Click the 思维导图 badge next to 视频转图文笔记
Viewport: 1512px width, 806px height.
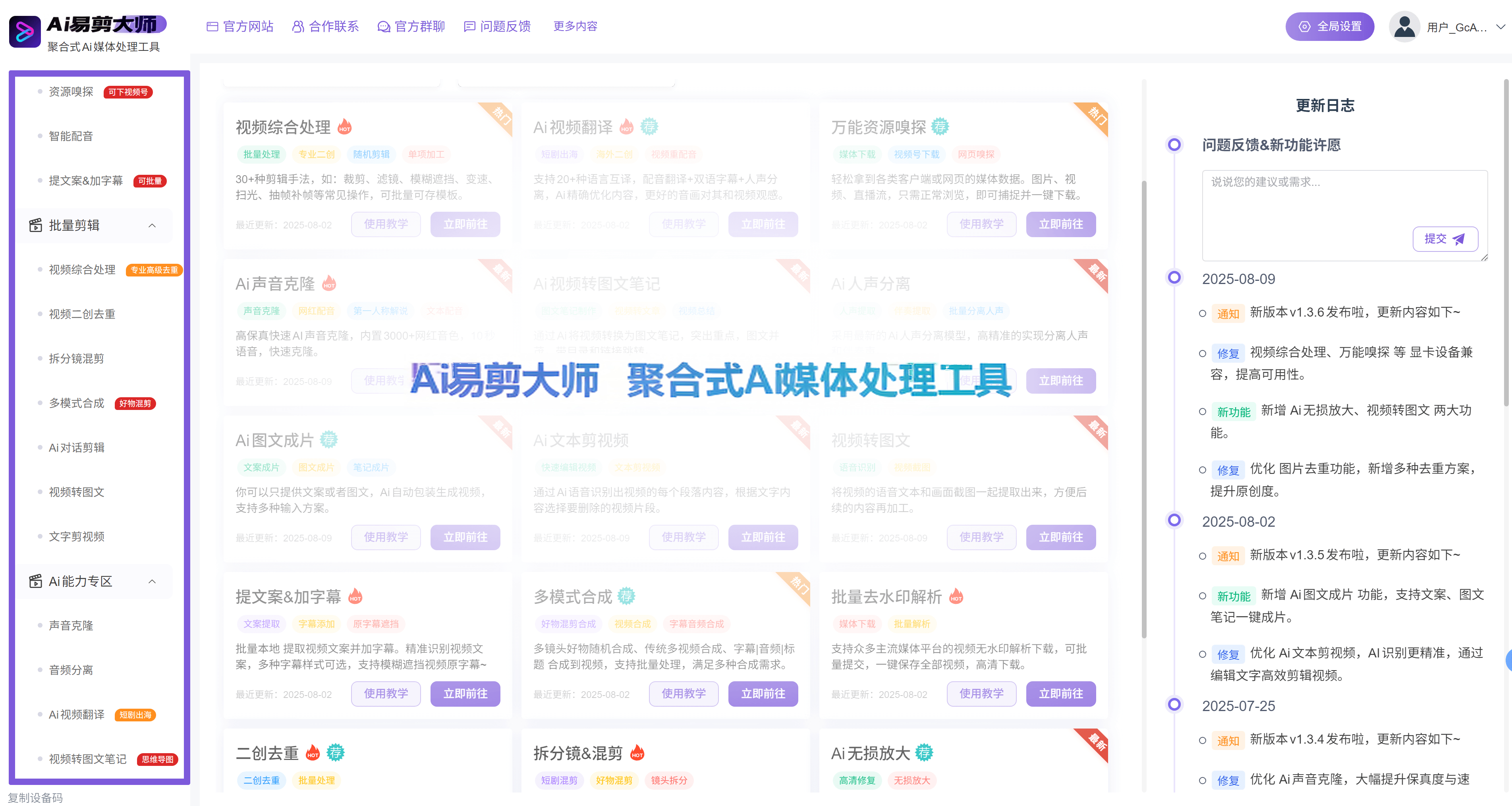pos(157,759)
